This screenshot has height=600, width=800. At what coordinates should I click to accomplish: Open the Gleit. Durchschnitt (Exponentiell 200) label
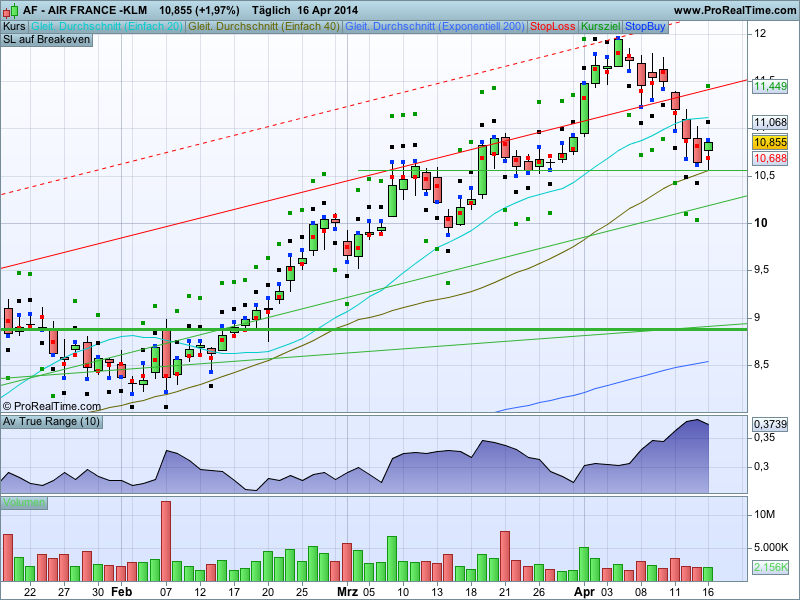point(435,26)
